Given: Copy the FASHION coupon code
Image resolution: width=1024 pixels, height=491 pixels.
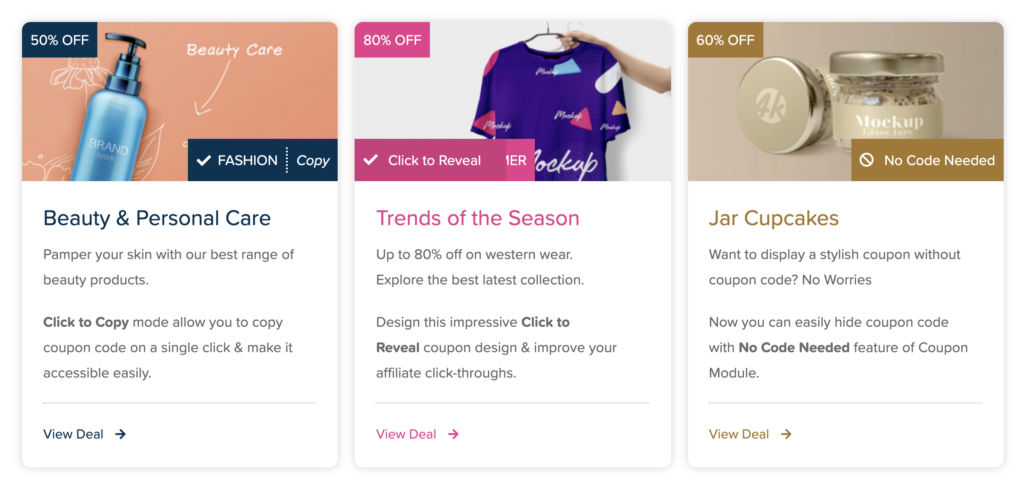Looking at the screenshot, I should pyautogui.click(x=312, y=160).
